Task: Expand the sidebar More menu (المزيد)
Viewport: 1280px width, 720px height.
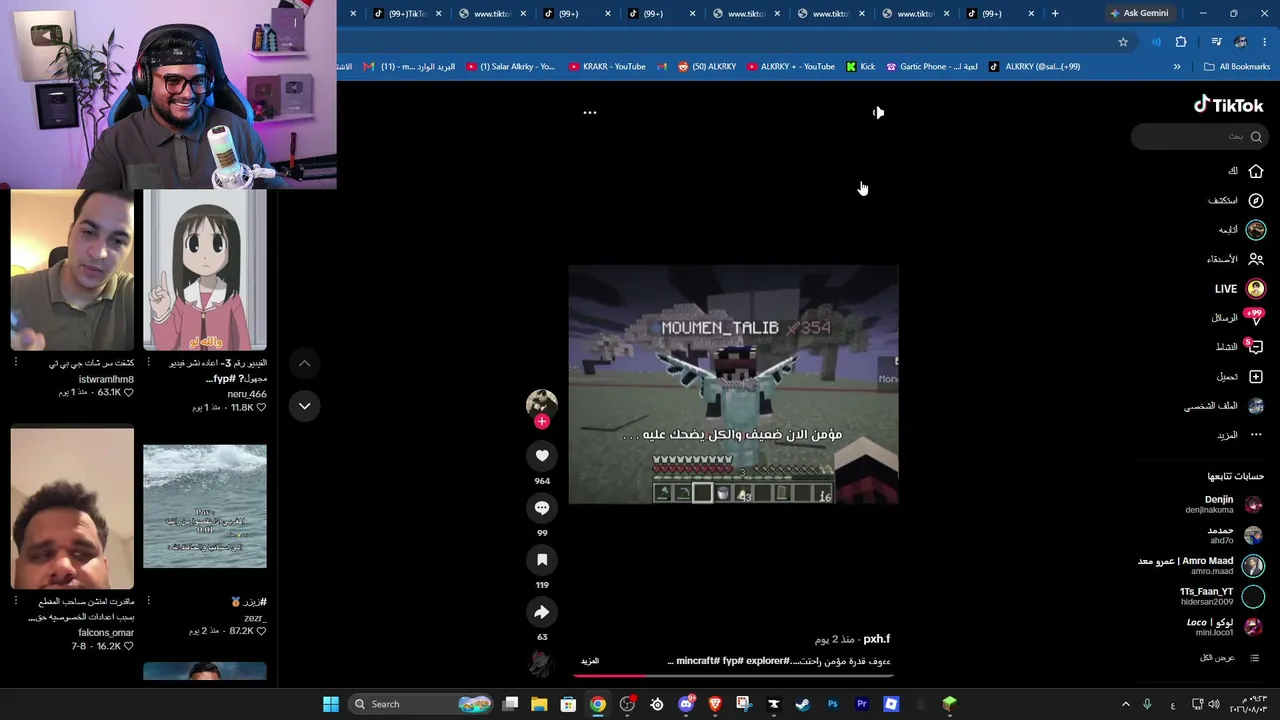Action: coord(1240,435)
